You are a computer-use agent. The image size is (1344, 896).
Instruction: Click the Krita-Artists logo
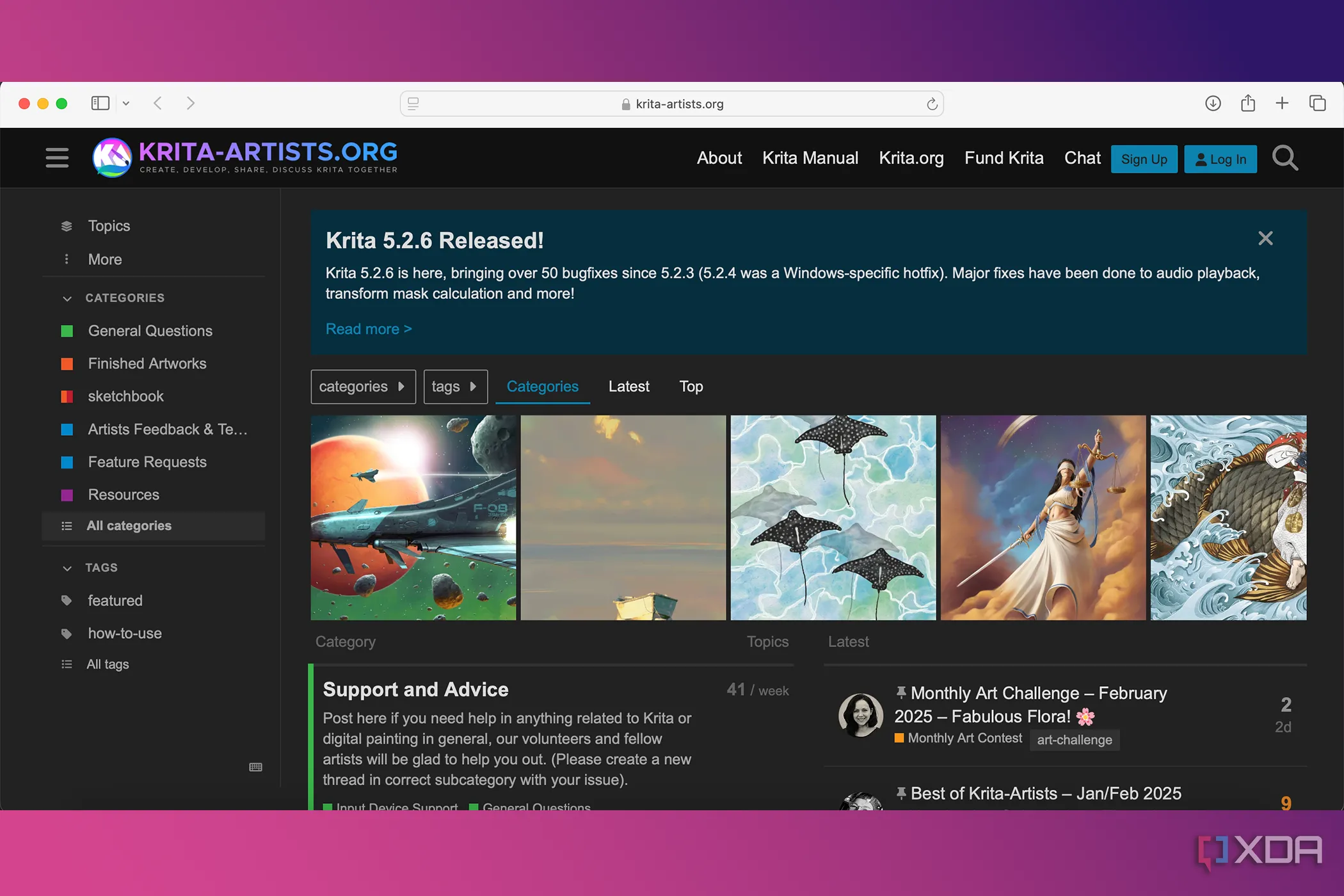(245, 157)
